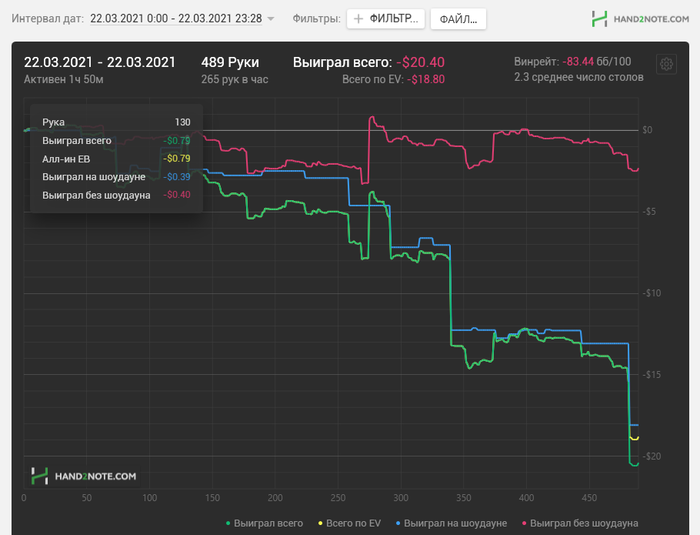
Task: Open the date range 22.03.2021 0:00 - 23:28 field
Action: point(176,18)
